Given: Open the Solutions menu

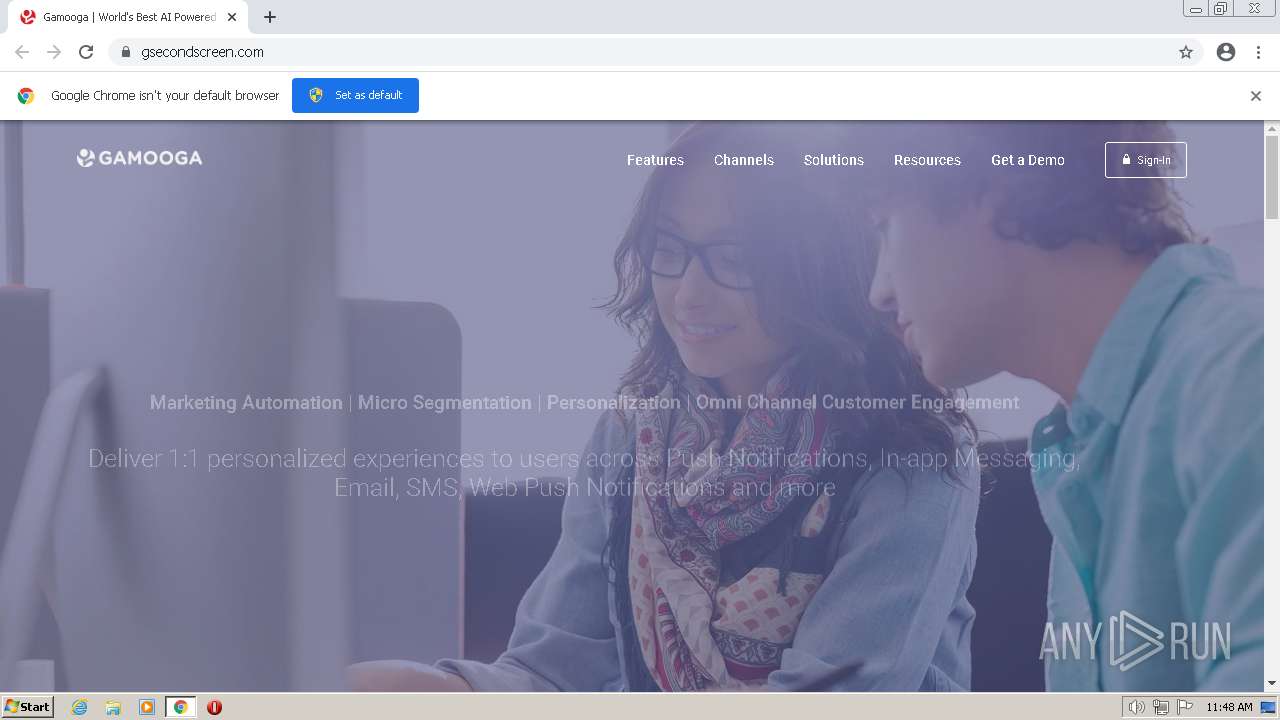Looking at the screenshot, I should 834,160.
